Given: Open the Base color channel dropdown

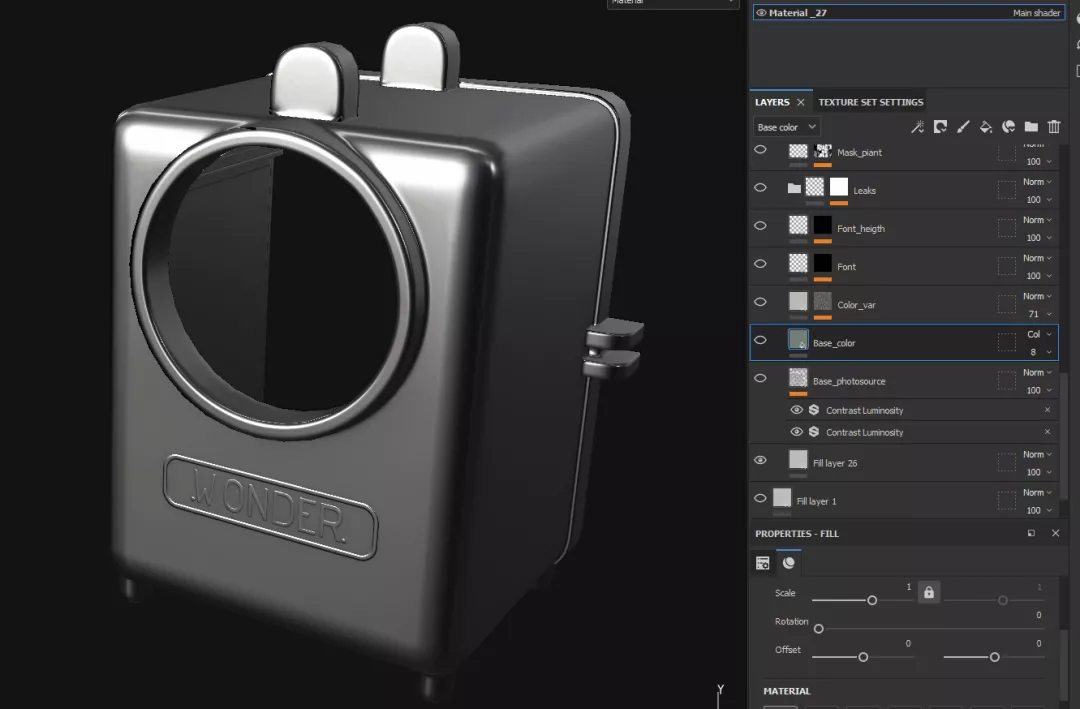Looking at the screenshot, I should tap(786, 127).
